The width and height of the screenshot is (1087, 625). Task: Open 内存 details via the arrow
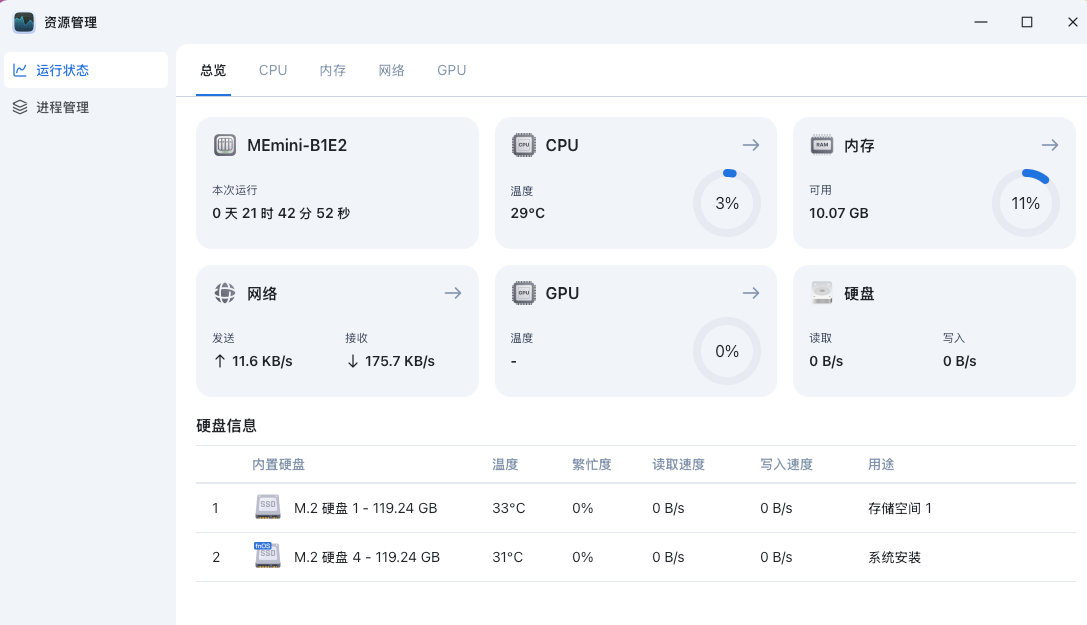click(1049, 145)
